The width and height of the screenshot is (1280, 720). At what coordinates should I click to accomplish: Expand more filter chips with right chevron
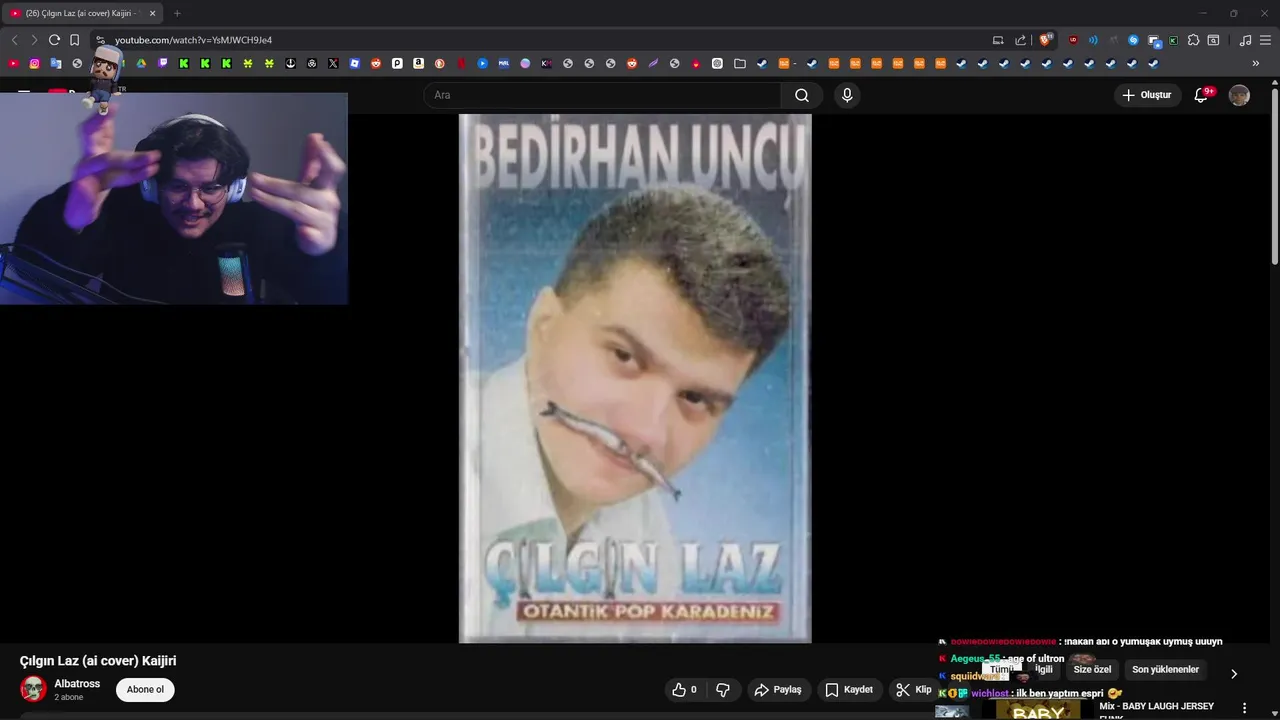(x=1233, y=673)
